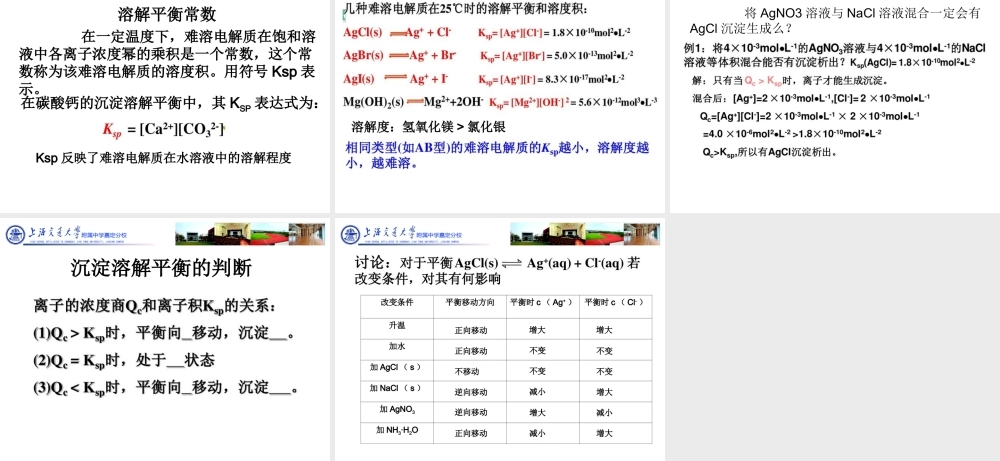Click the 逆向移动 cell in the 加 NaCl row
This screenshot has width=1000, height=461.
click(x=471, y=392)
